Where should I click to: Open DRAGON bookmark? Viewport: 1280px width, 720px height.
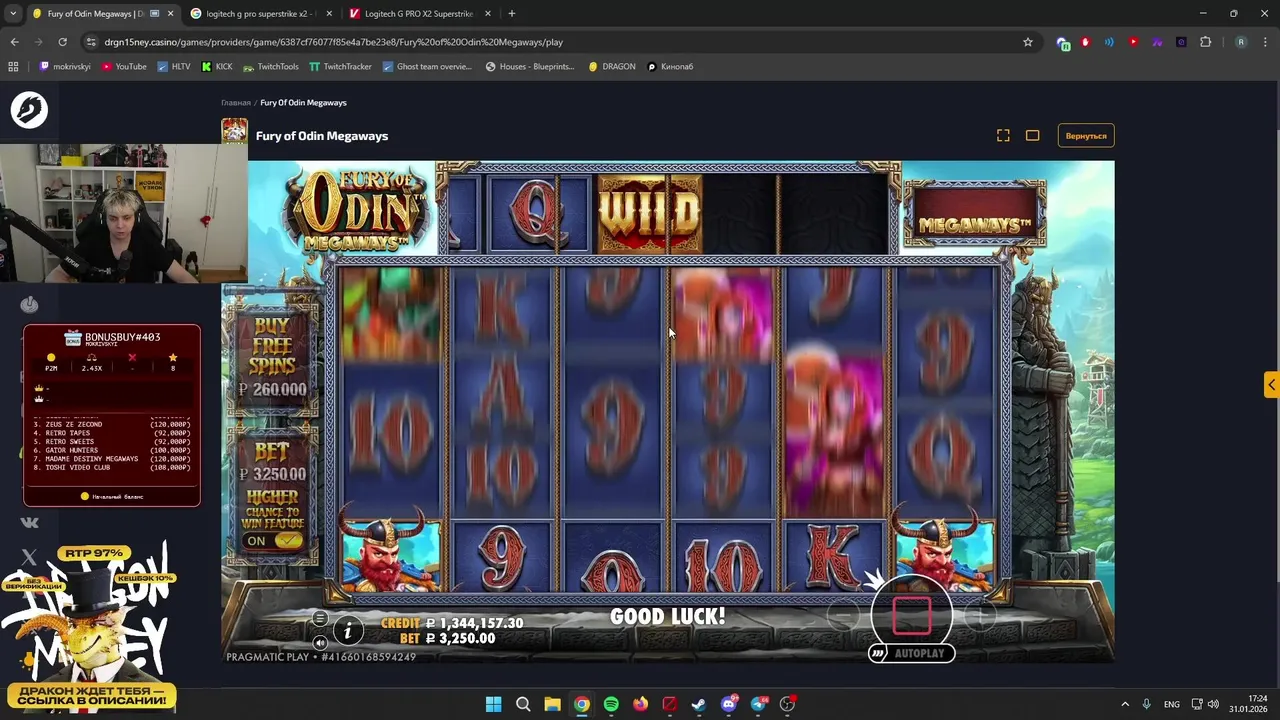pyautogui.click(x=612, y=67)
